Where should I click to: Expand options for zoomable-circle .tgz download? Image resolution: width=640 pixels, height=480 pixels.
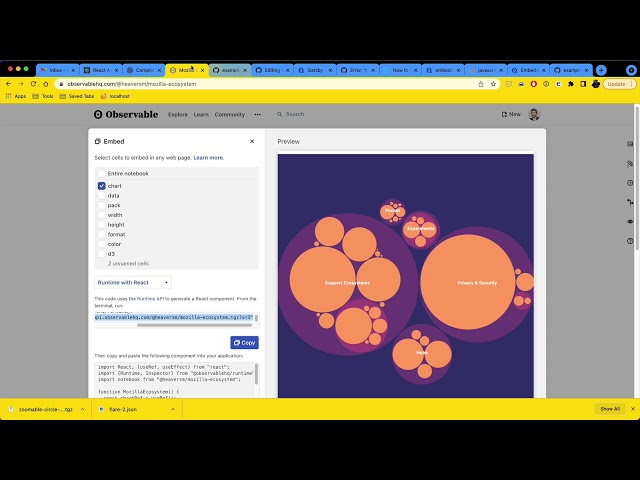click(82, 409)
